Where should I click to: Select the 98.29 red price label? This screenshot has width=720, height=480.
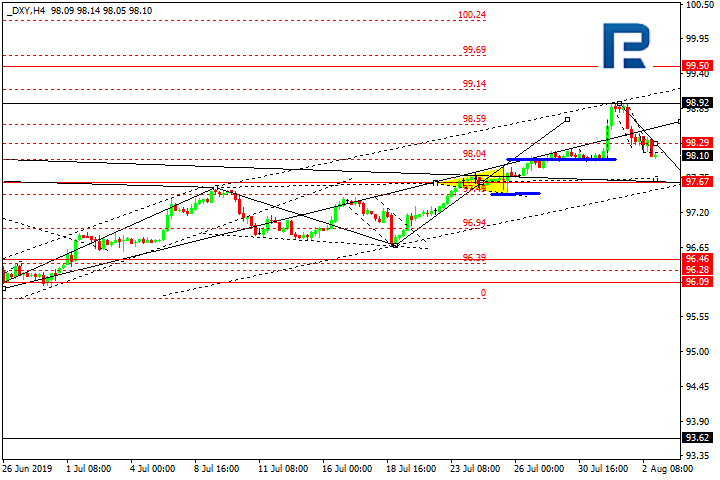697,142
